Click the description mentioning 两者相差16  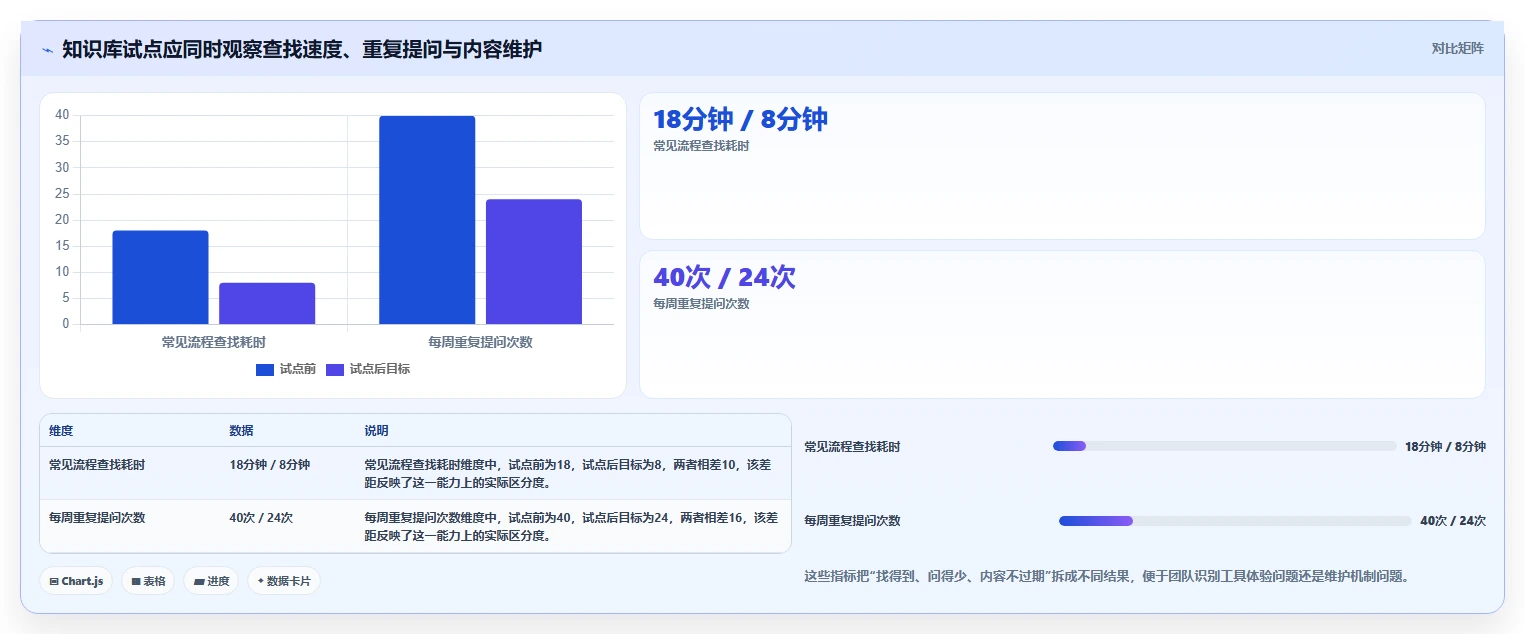pyautogui.click(x=571, y=526)
